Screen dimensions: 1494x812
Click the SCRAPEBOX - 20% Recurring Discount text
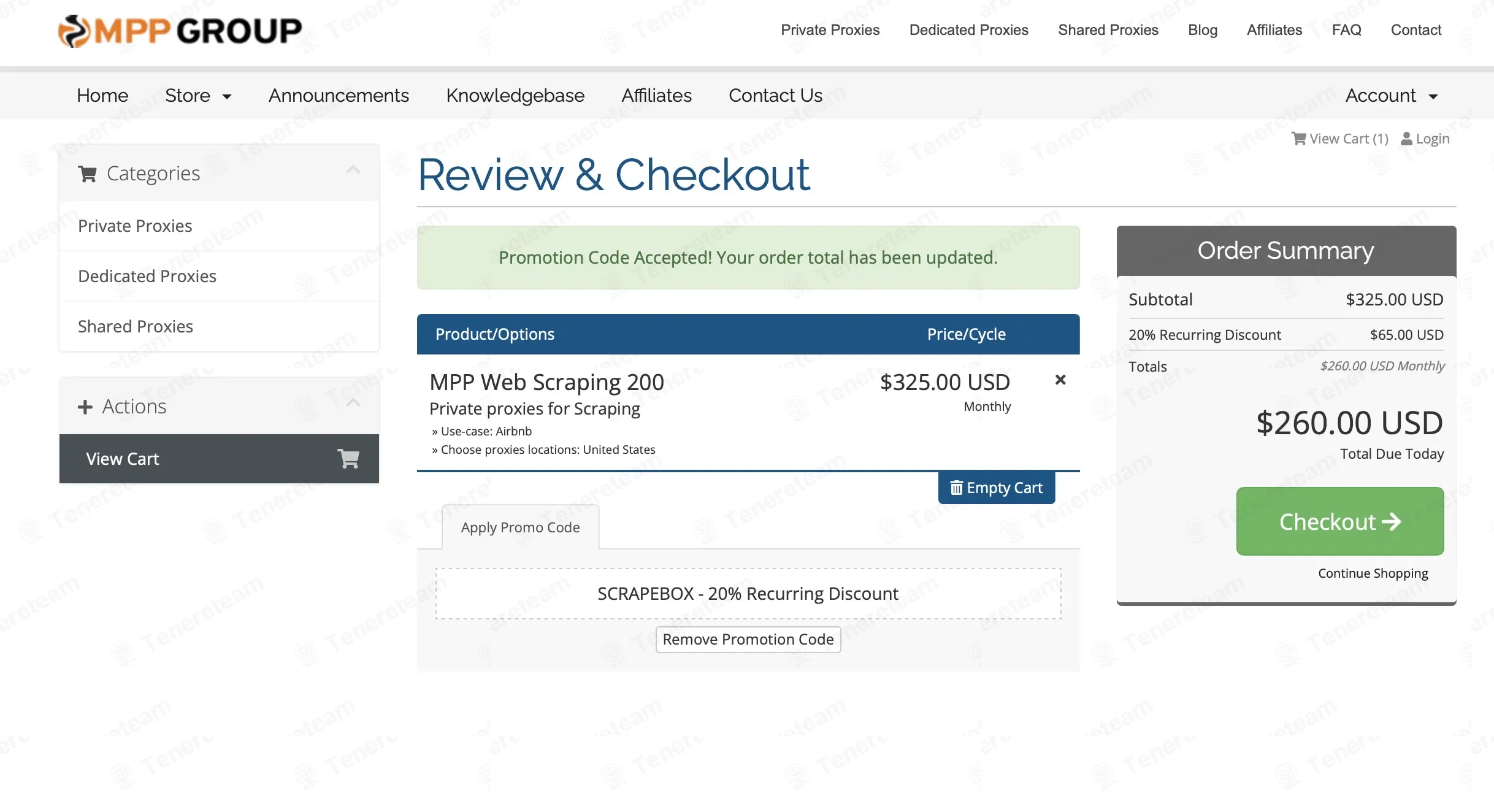(748, 594)
